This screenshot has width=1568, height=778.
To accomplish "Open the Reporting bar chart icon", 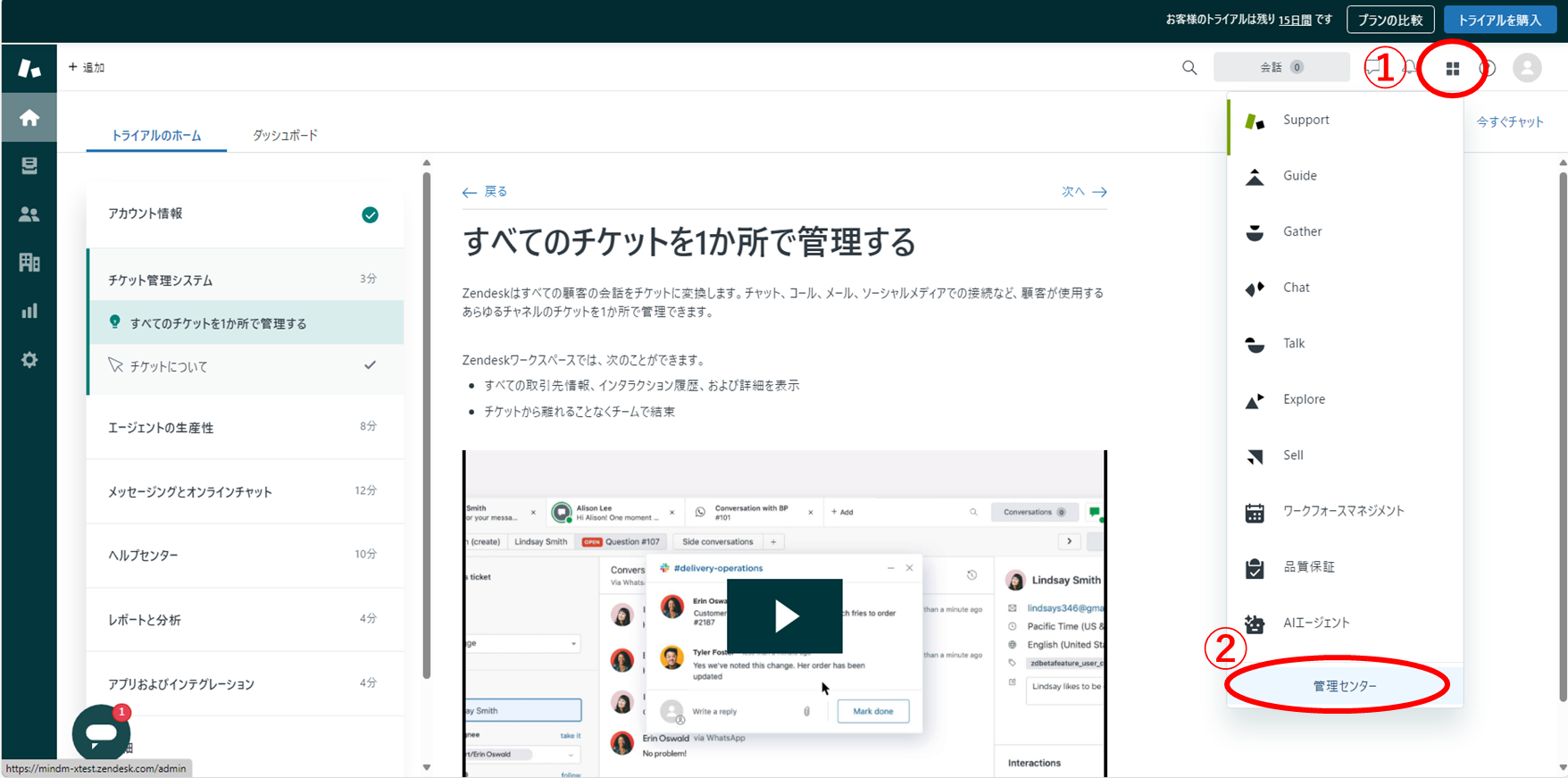I will click(29, 311).
